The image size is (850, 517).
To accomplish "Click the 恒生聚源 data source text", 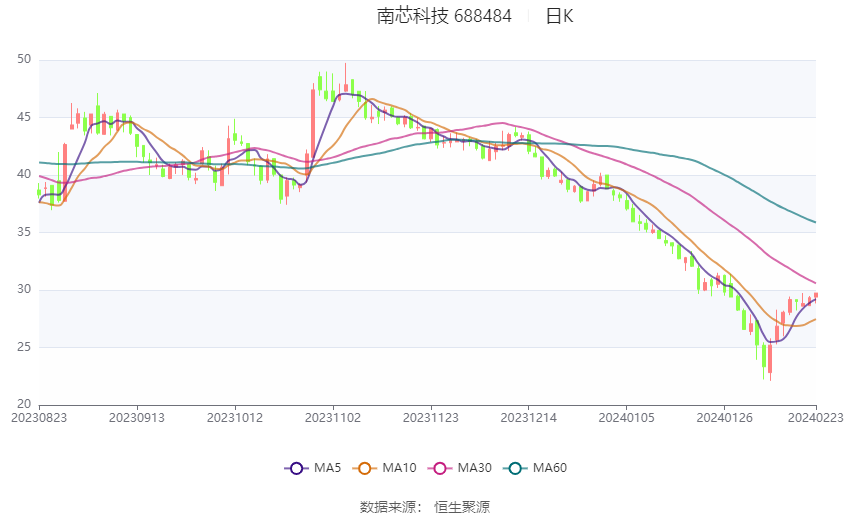I will [x=462, y=507].
